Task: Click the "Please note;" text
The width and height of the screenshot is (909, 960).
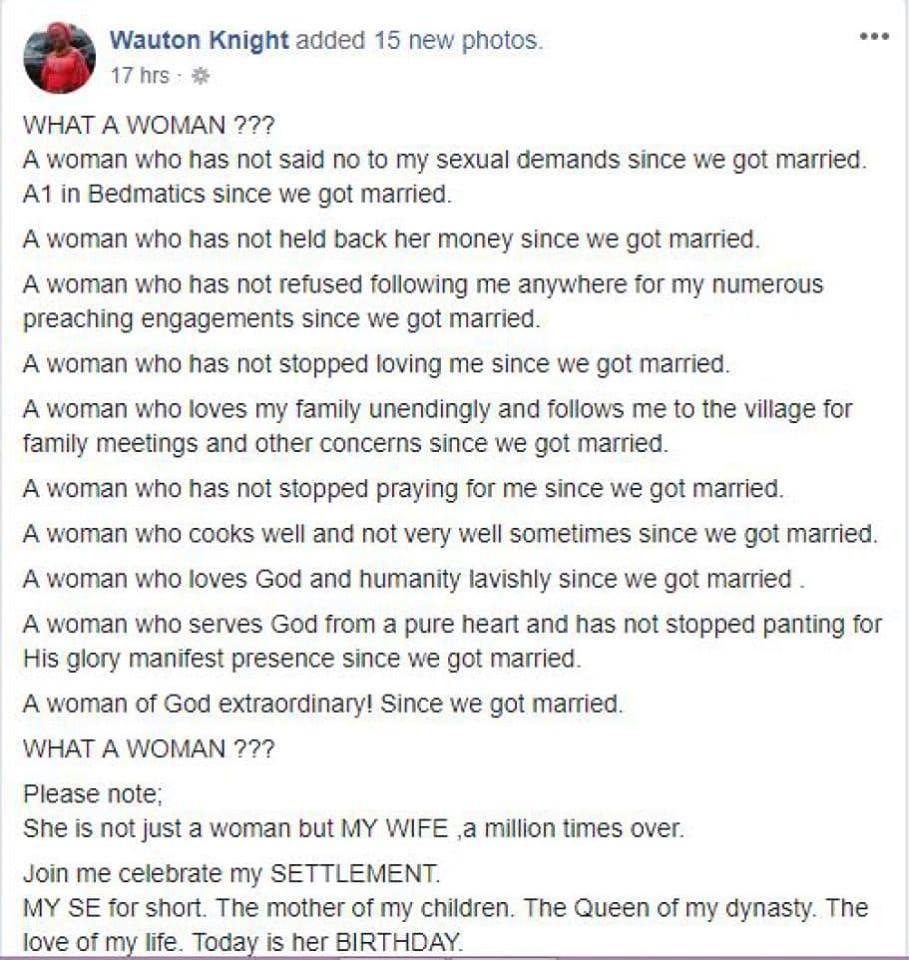Action: 92,795
